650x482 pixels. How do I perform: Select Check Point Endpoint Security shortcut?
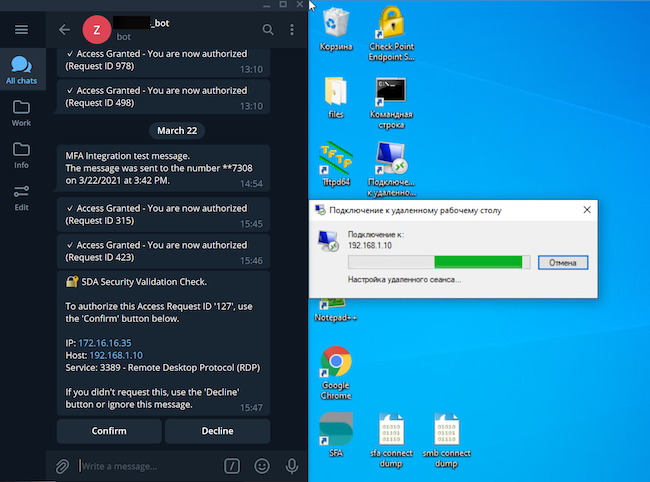point(391,33)
